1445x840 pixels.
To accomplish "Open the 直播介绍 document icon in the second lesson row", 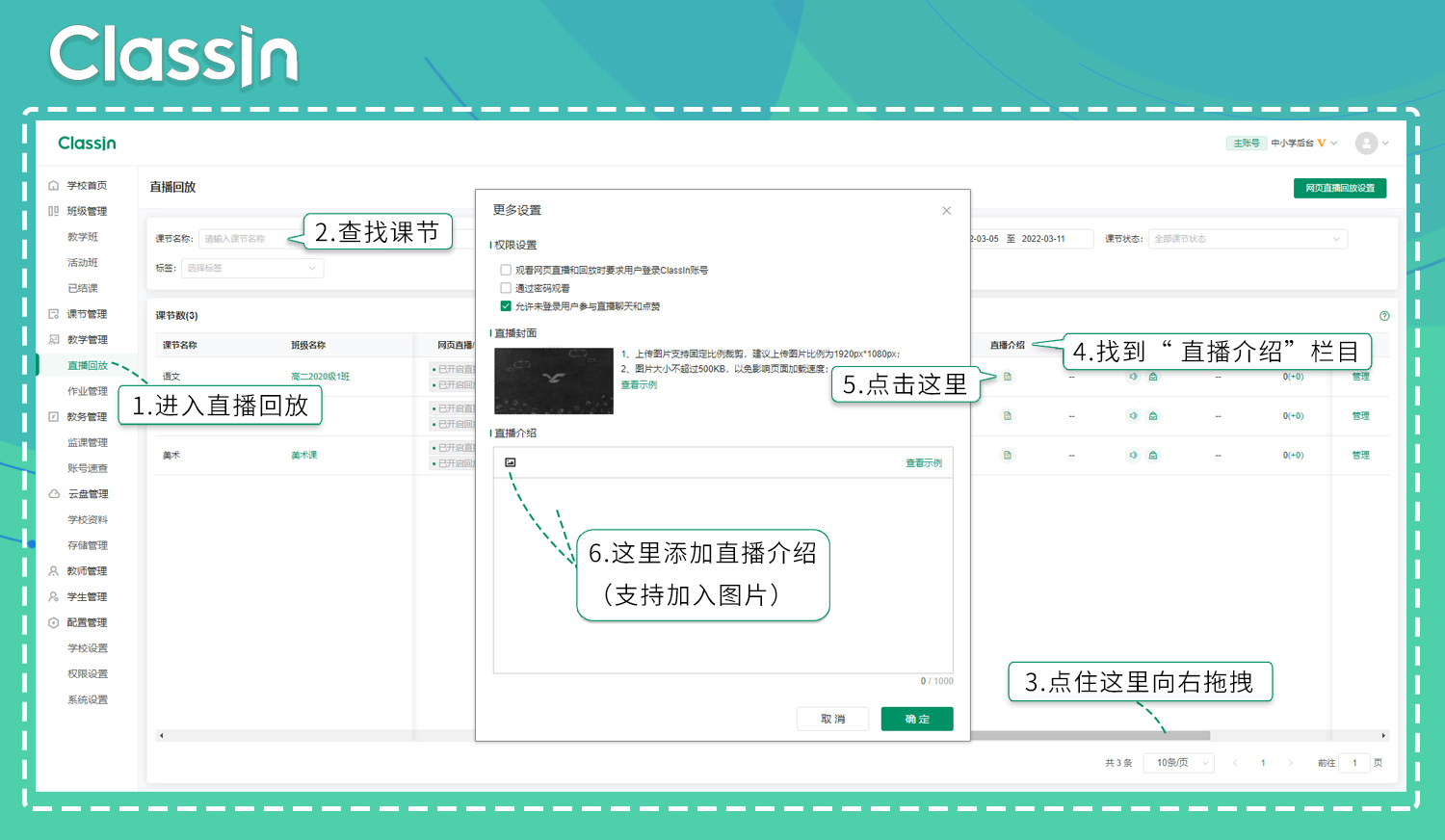I will (x=1008, y=416).
